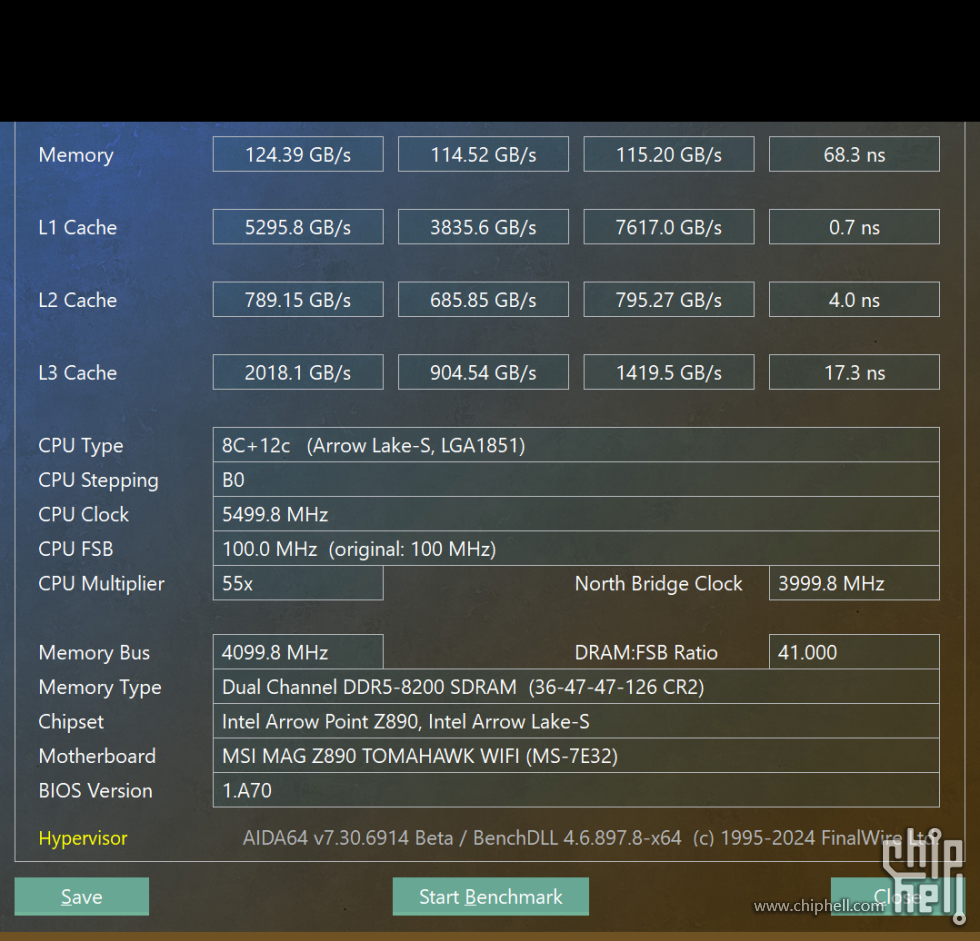Click the CPU Clock label
This screenshot has width=980, height=941.
83,514
